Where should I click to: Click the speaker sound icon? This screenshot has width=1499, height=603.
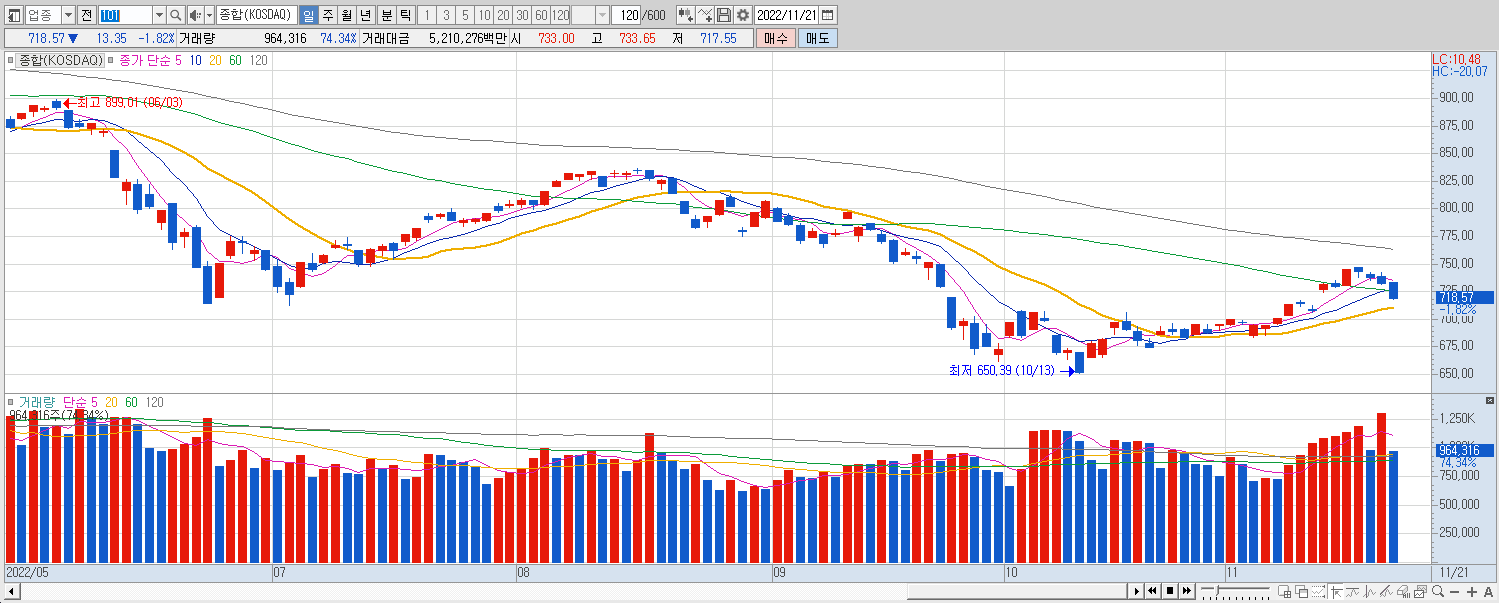click(194, 15)
